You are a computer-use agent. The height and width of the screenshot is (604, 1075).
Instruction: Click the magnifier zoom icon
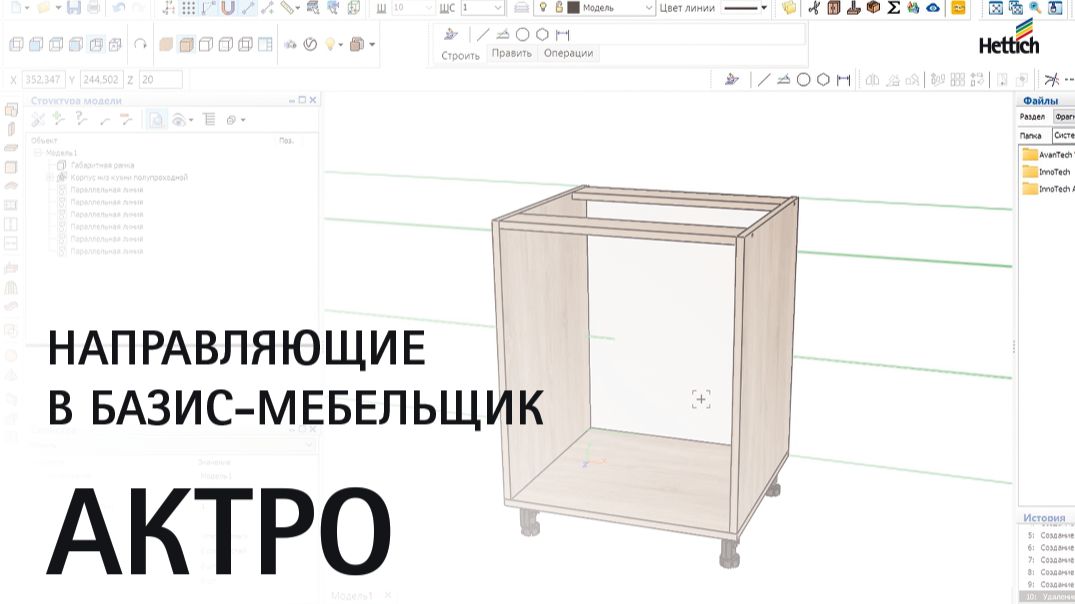1035,8
